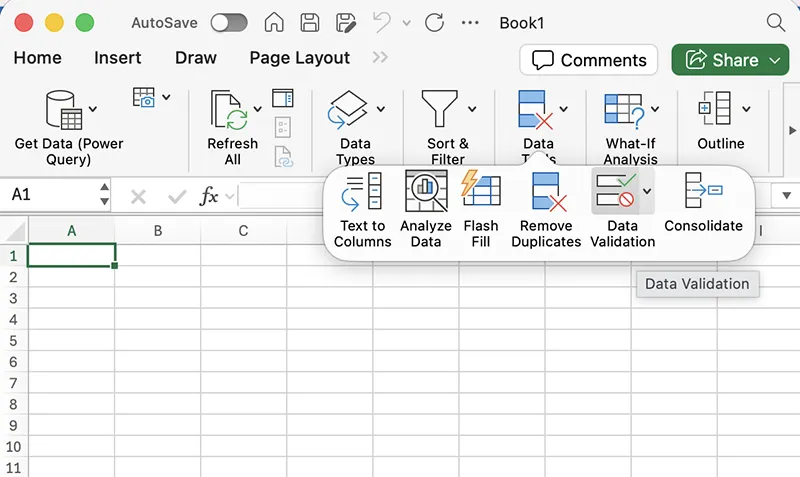800x477 pixels.
Task: Switch to the Home tab
Action: click(37, 58)
